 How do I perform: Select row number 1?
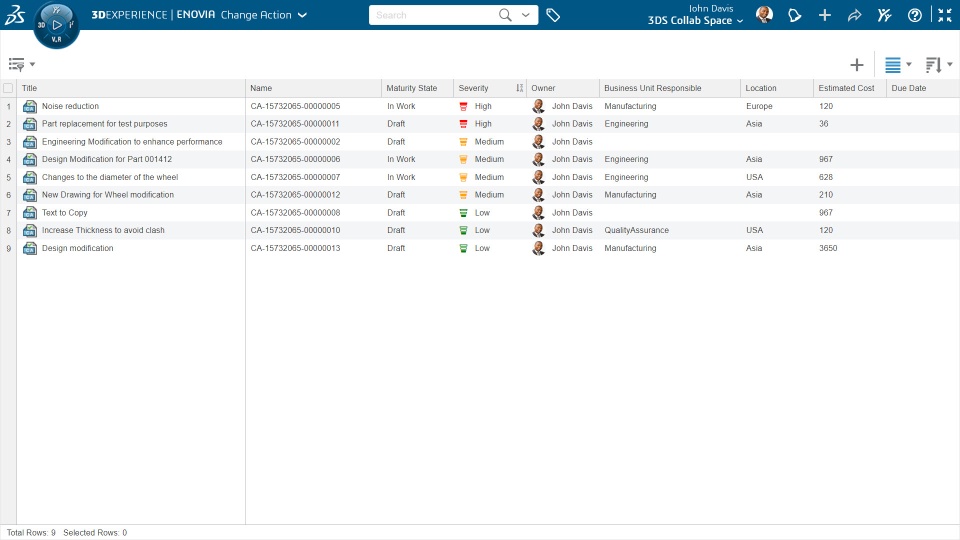tap(9, 107)
